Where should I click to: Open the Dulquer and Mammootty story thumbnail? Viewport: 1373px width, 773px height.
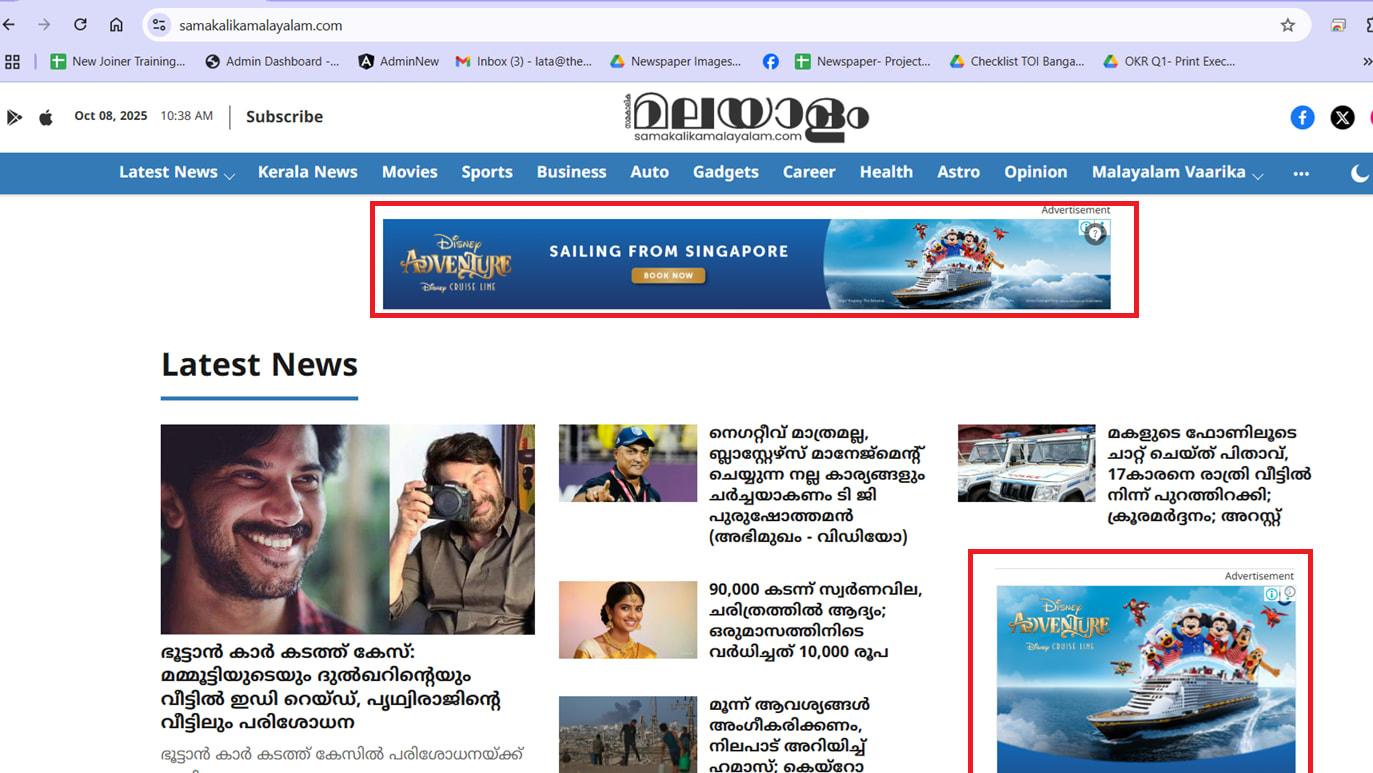(347, 529)
